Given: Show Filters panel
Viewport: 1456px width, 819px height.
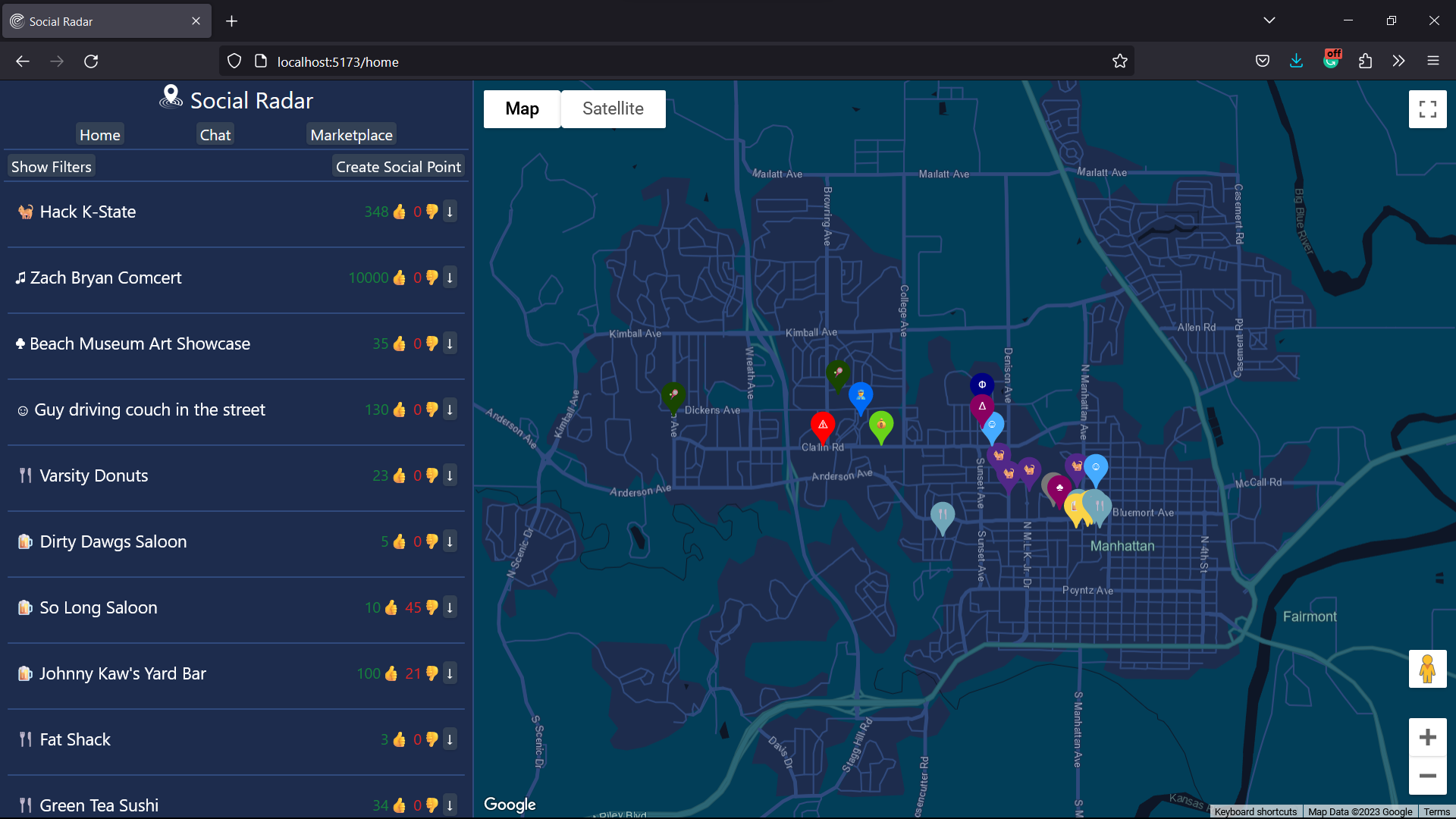Looking at the screenshot, I should 52,167.
